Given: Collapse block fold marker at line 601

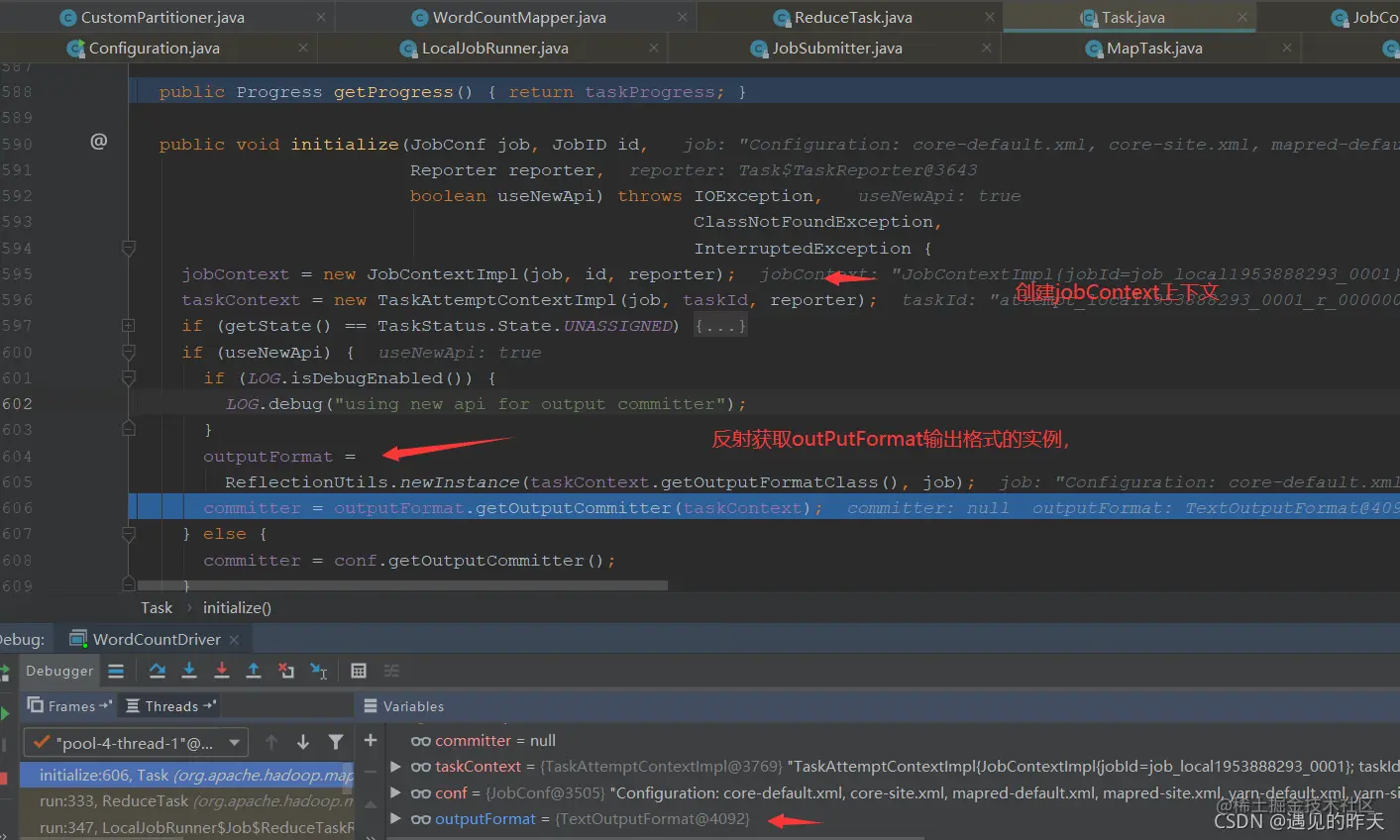Looking at the screenshot, I should tap(128, 377).
